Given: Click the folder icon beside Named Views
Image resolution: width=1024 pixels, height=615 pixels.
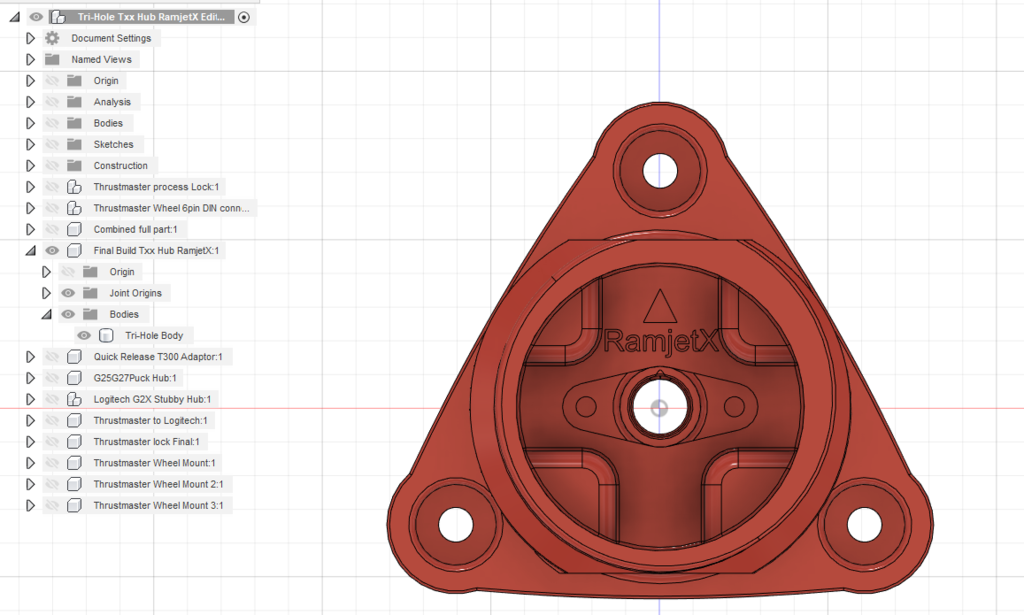Looking at the screenshot, I should [52, 59].
